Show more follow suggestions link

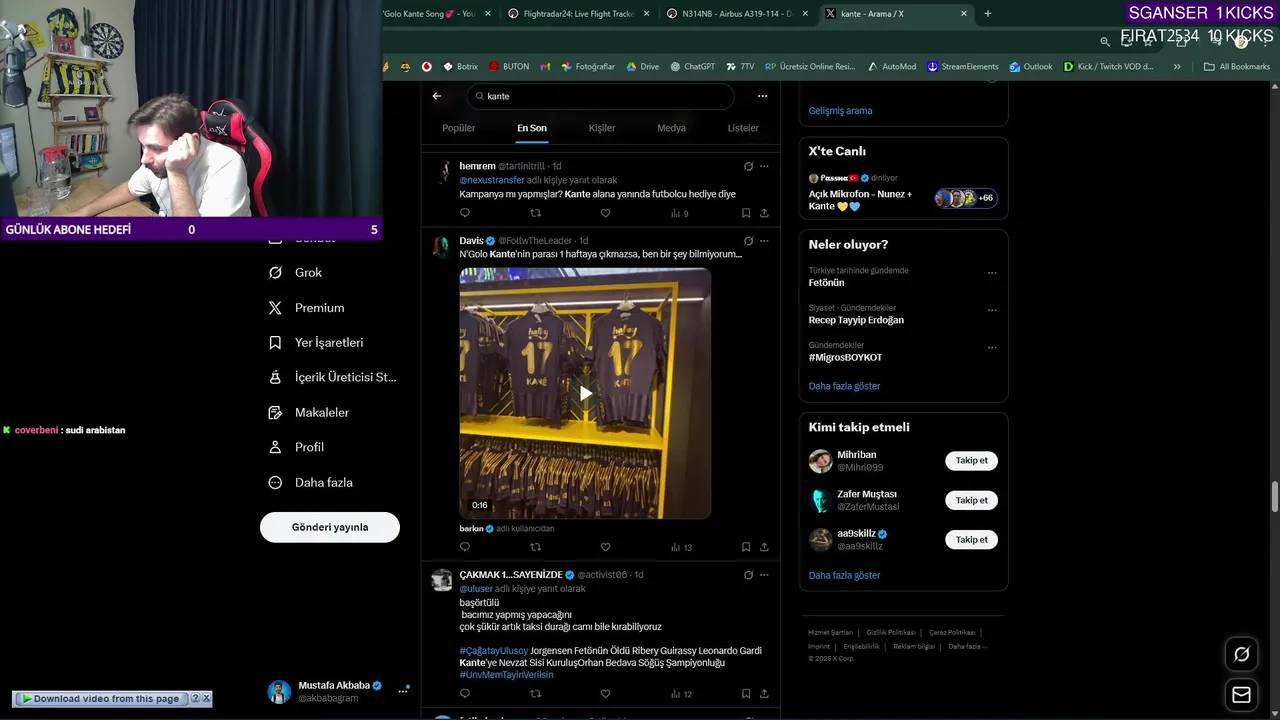pos(844,575)
